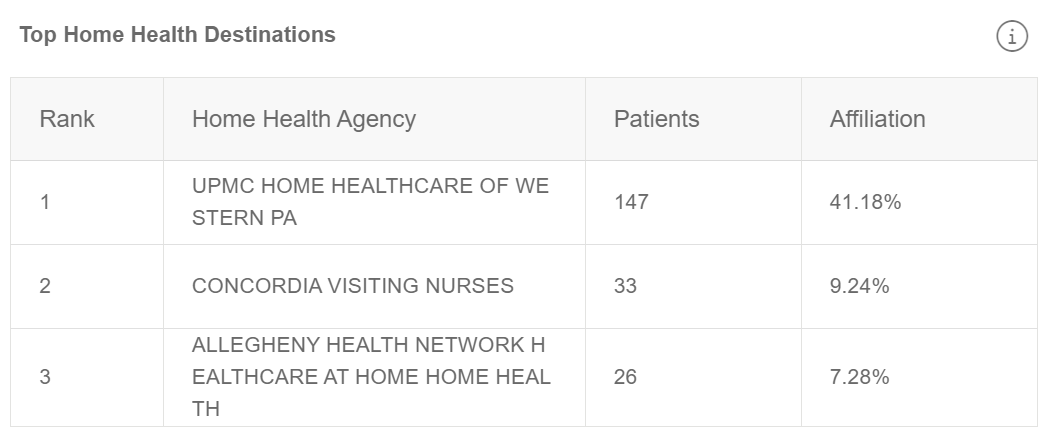Select the Rank column header

[67, 119]
